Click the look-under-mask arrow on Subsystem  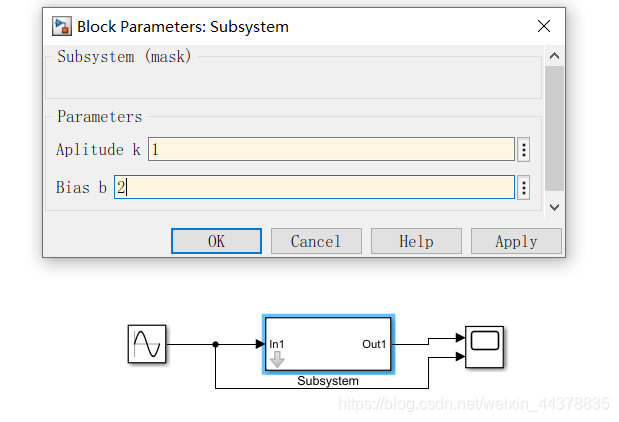277,360
